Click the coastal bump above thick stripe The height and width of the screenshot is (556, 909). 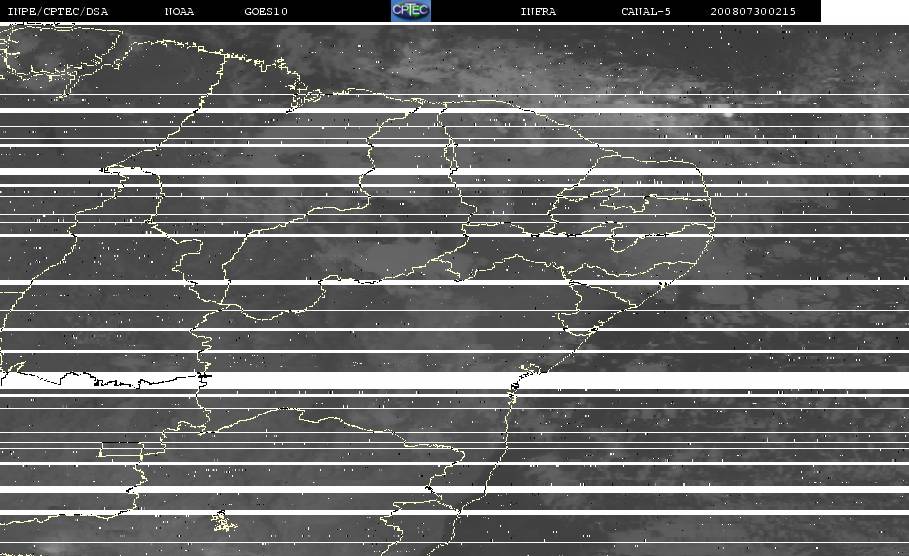(x=531, y=368)
